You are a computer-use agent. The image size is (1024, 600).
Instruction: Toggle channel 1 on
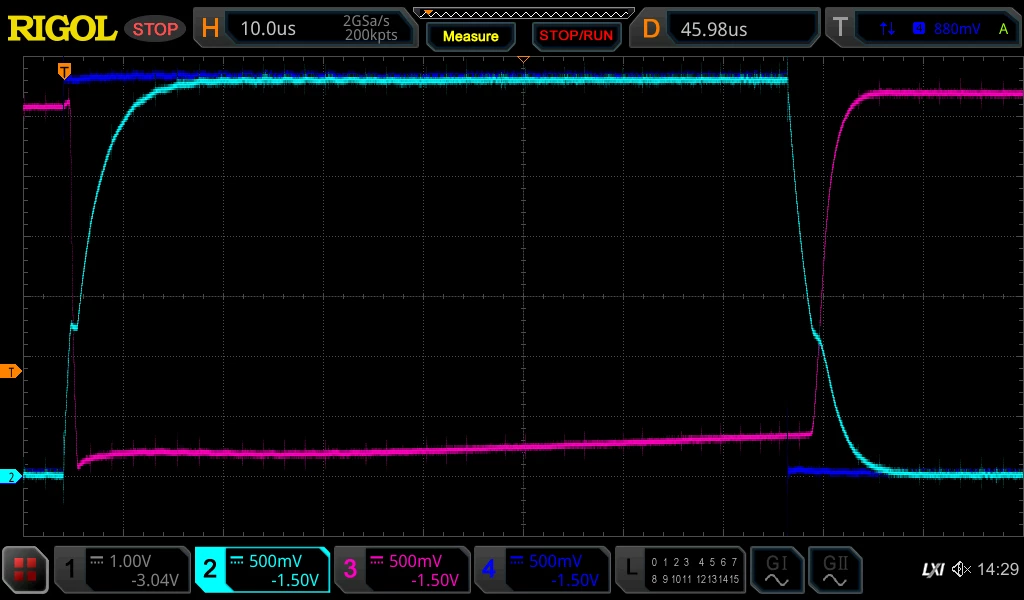tap(70, 569)
